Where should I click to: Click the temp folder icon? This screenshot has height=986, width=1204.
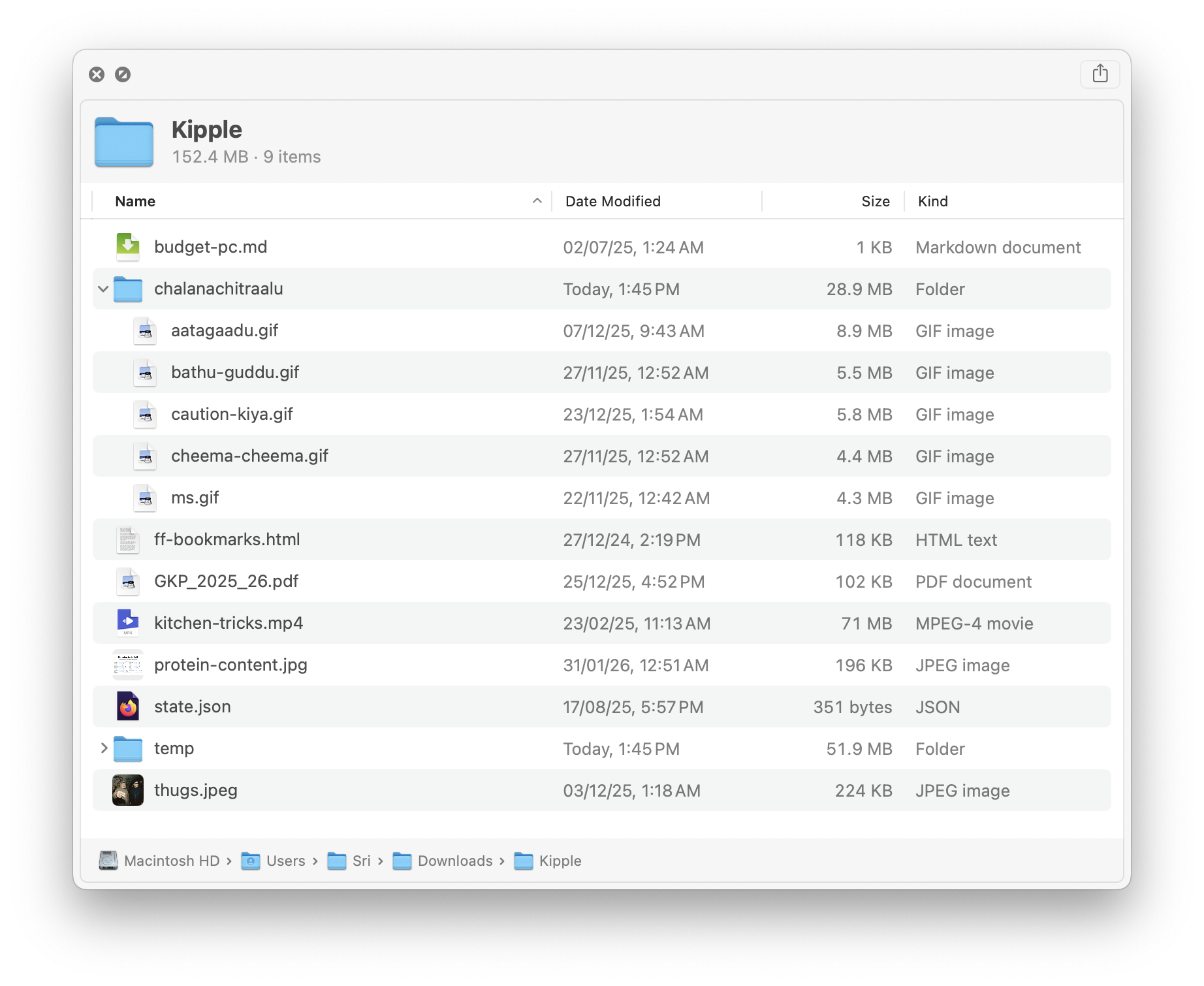[x=128, y=748]
